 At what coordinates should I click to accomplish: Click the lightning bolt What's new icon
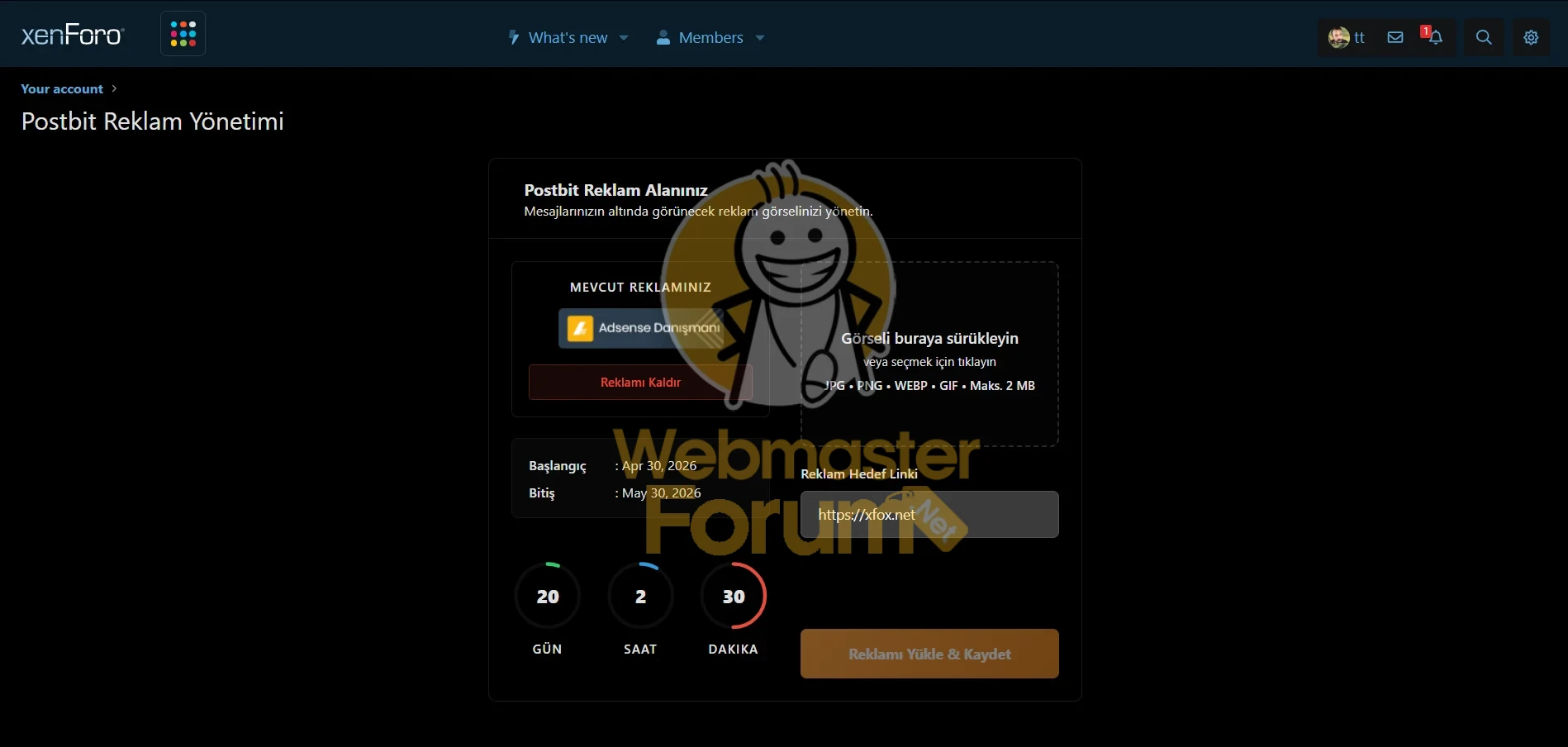(514, 38)
